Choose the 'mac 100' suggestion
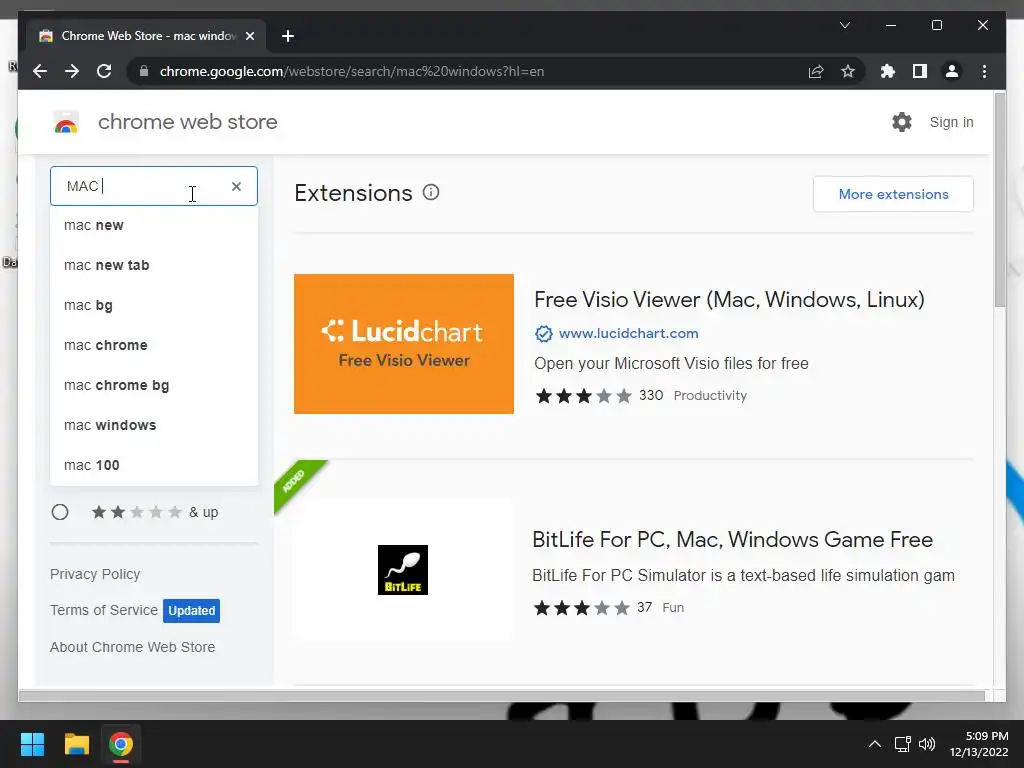 point(154,465)
